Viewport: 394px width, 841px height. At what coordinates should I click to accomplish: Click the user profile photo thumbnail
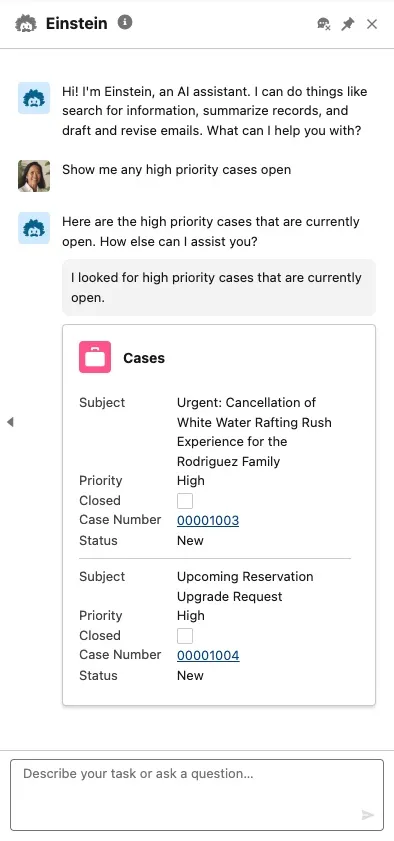coord(34,176)
